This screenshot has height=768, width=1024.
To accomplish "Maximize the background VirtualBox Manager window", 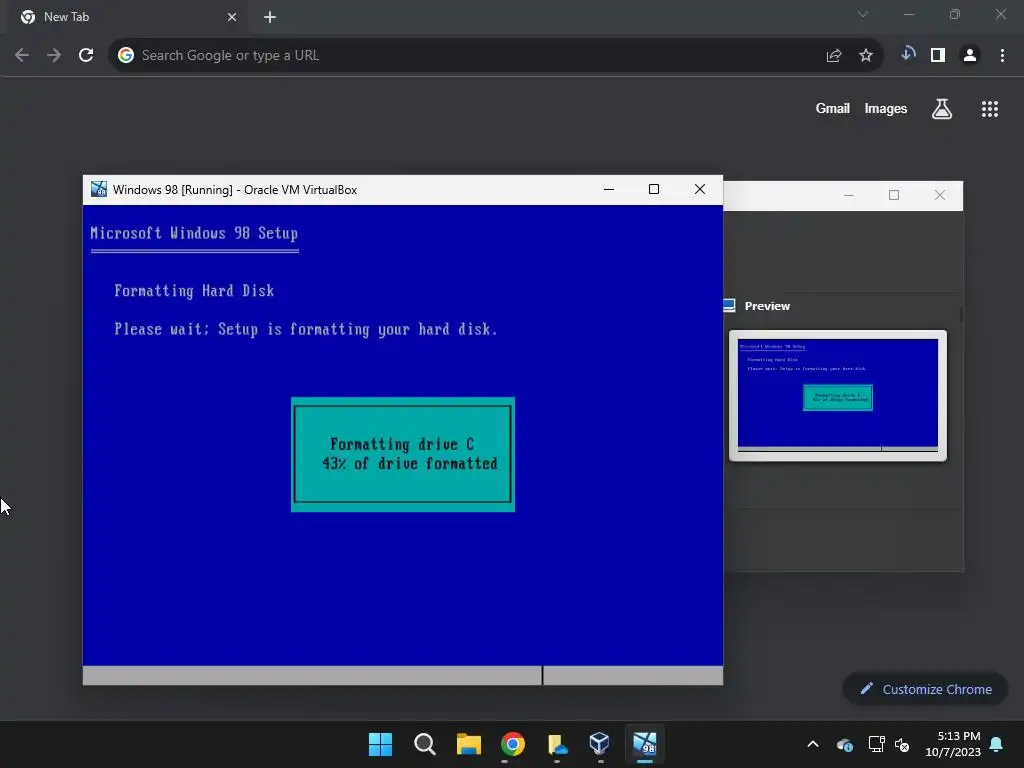I will (x=894, y=195).
